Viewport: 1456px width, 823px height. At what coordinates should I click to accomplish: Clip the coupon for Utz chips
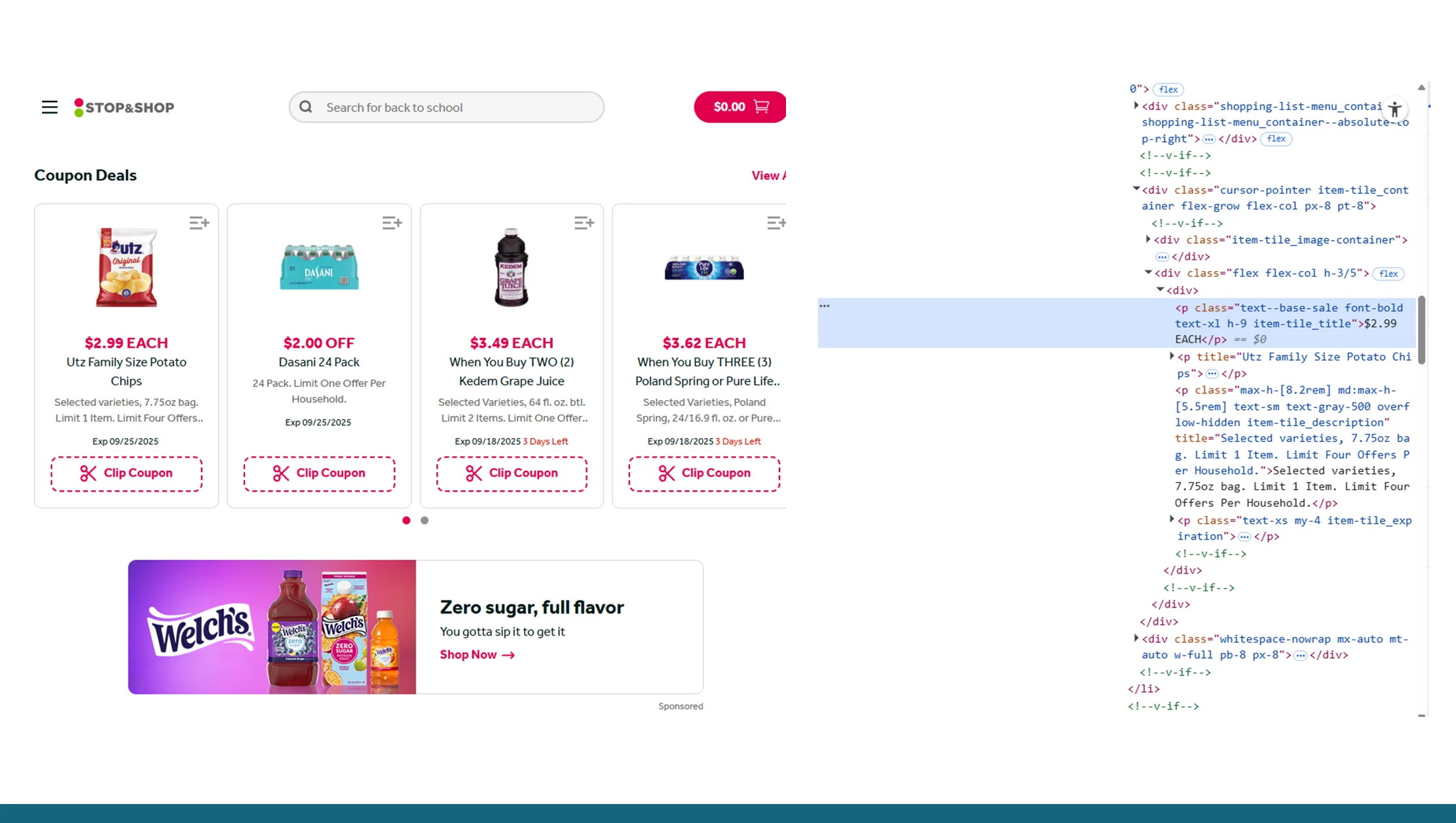tap(126, 473)
